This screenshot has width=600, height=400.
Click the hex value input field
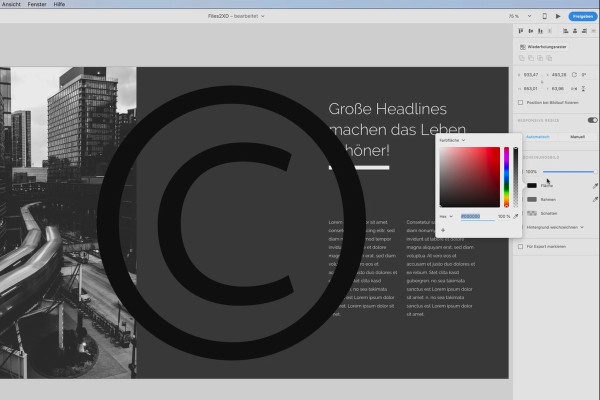[478, 216]
